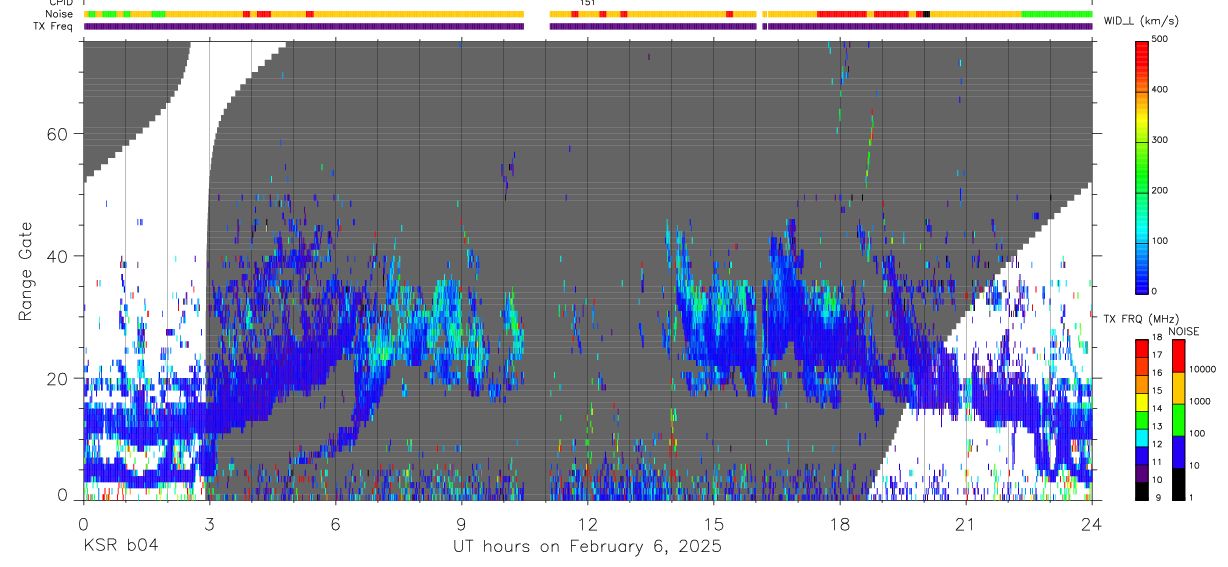Image resolution: width=1228 pixels, height=567 pixels.
Task: Click the '10000' label on the NOISE scale
Action: (x=1203, y=369)
